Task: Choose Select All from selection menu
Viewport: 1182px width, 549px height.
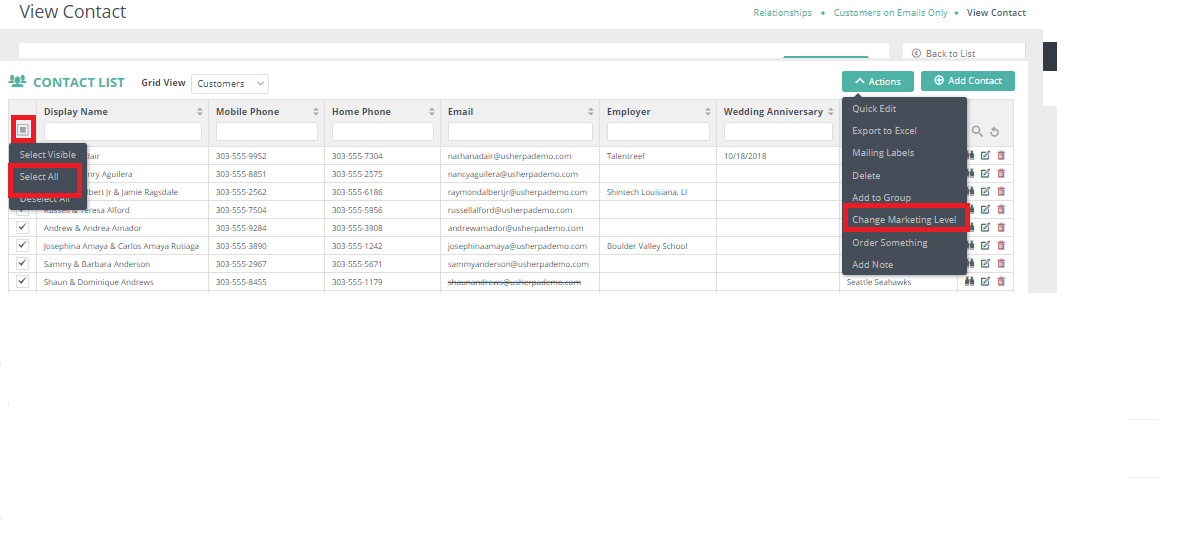Action: (40, 177)
